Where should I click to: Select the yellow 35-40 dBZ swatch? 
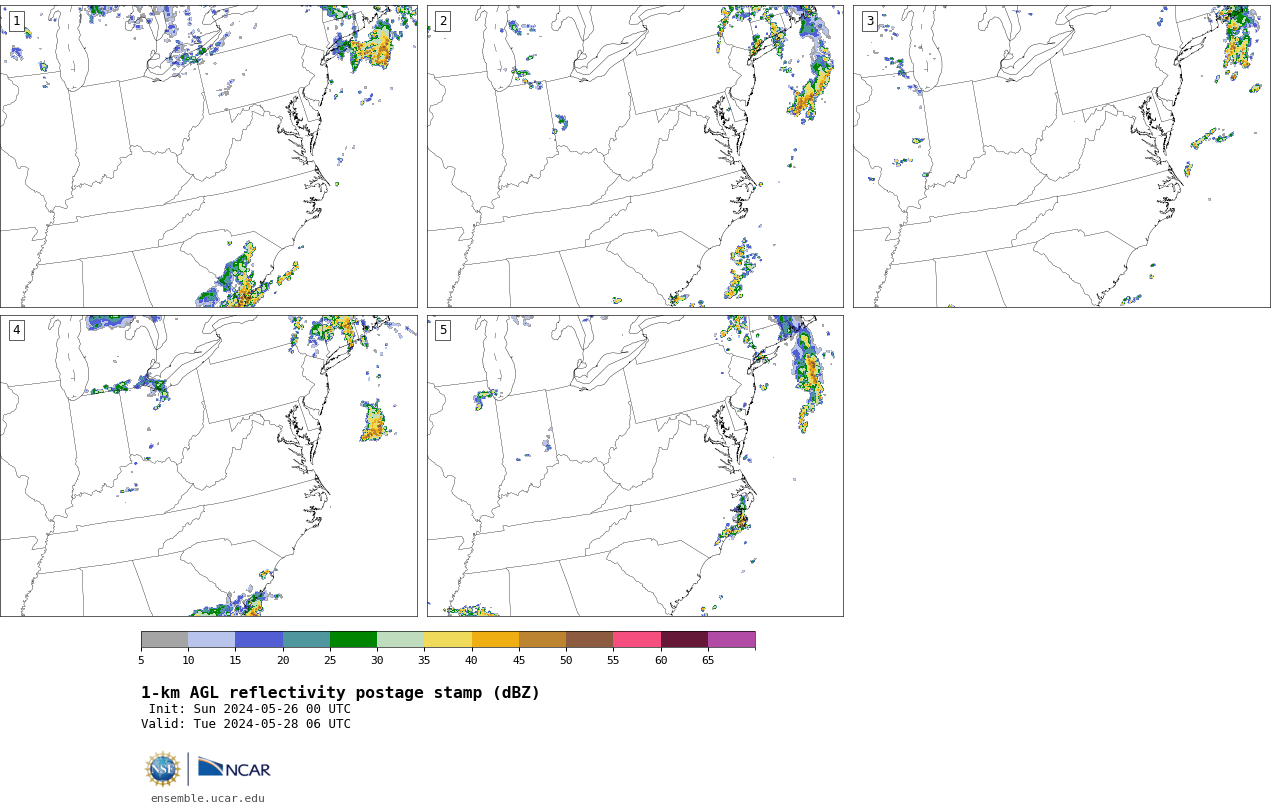click(x=448, y=640)
